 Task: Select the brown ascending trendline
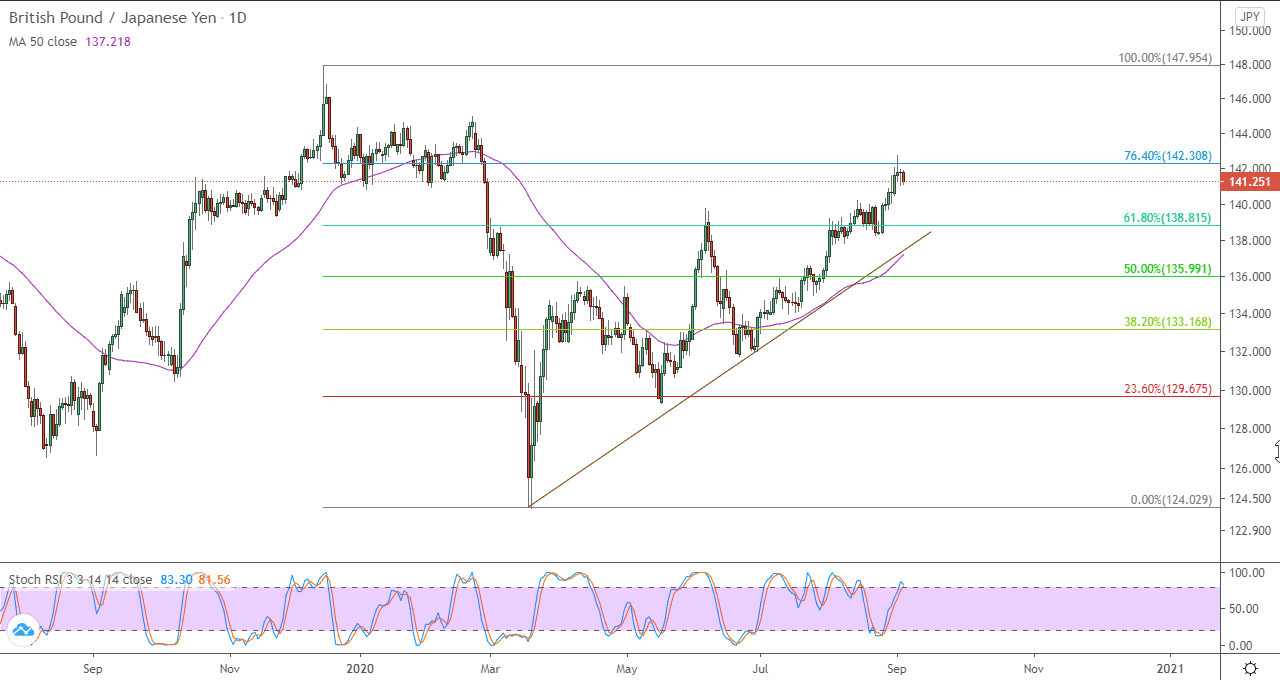[730, 369]
